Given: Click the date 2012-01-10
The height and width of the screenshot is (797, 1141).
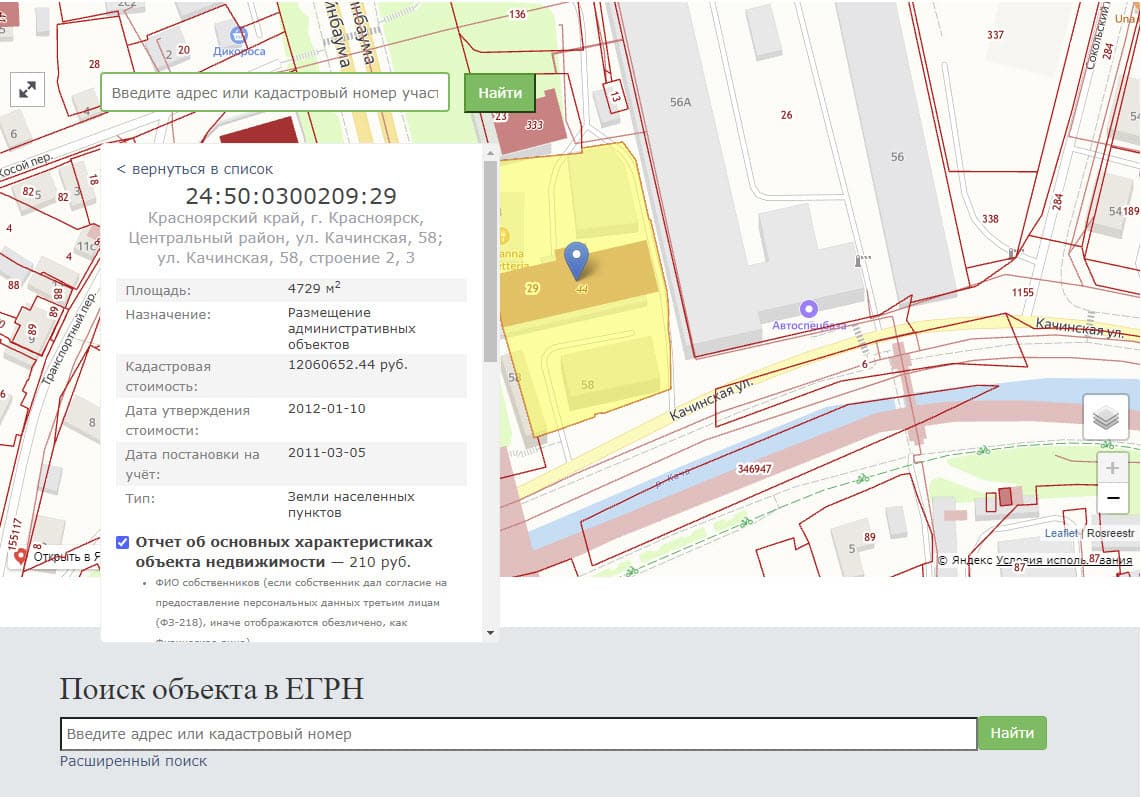Looking at the screenshot, I should (x=327, y=408).
